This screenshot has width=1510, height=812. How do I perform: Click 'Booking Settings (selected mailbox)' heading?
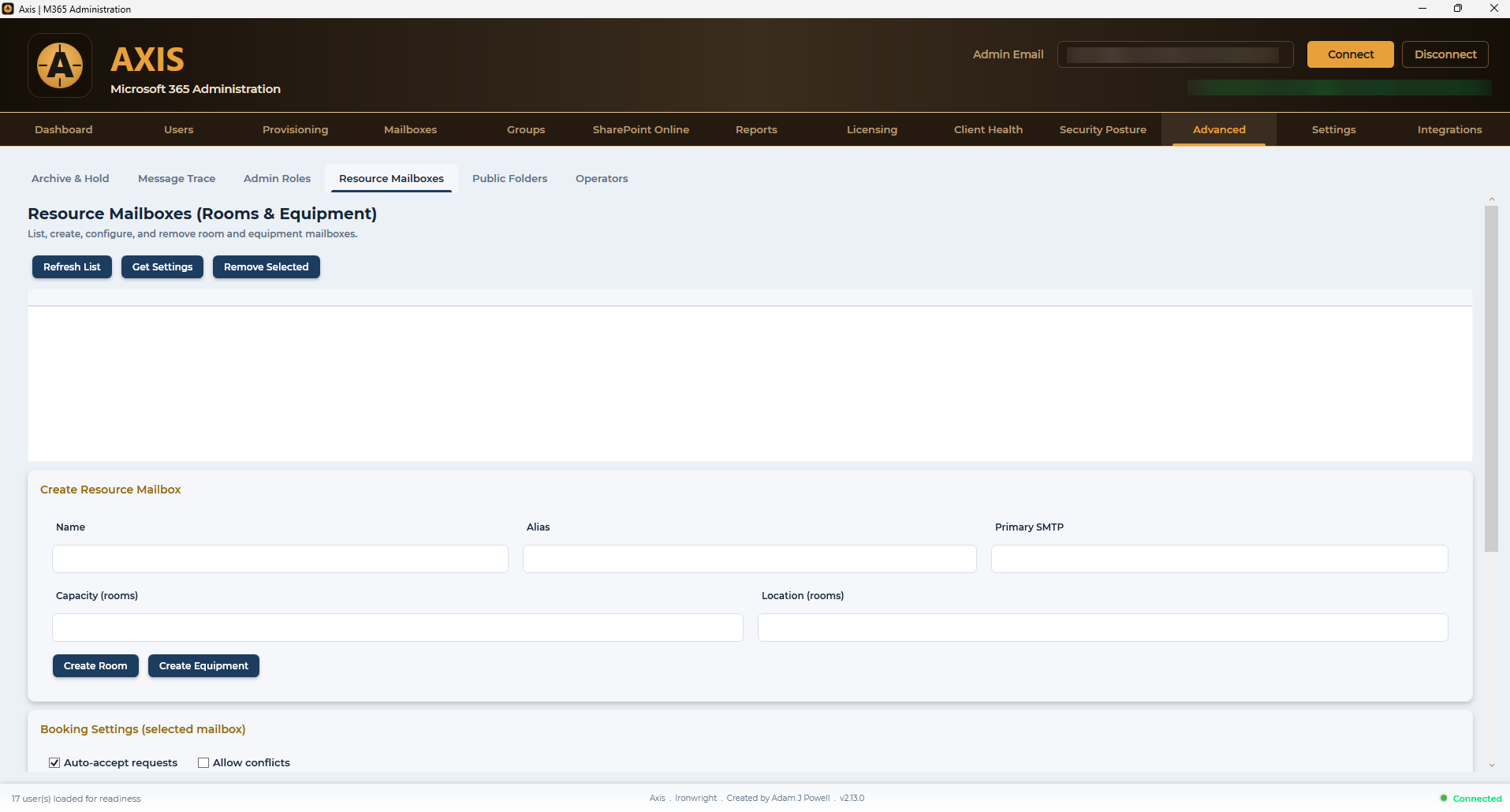click(x=143, y=729)
